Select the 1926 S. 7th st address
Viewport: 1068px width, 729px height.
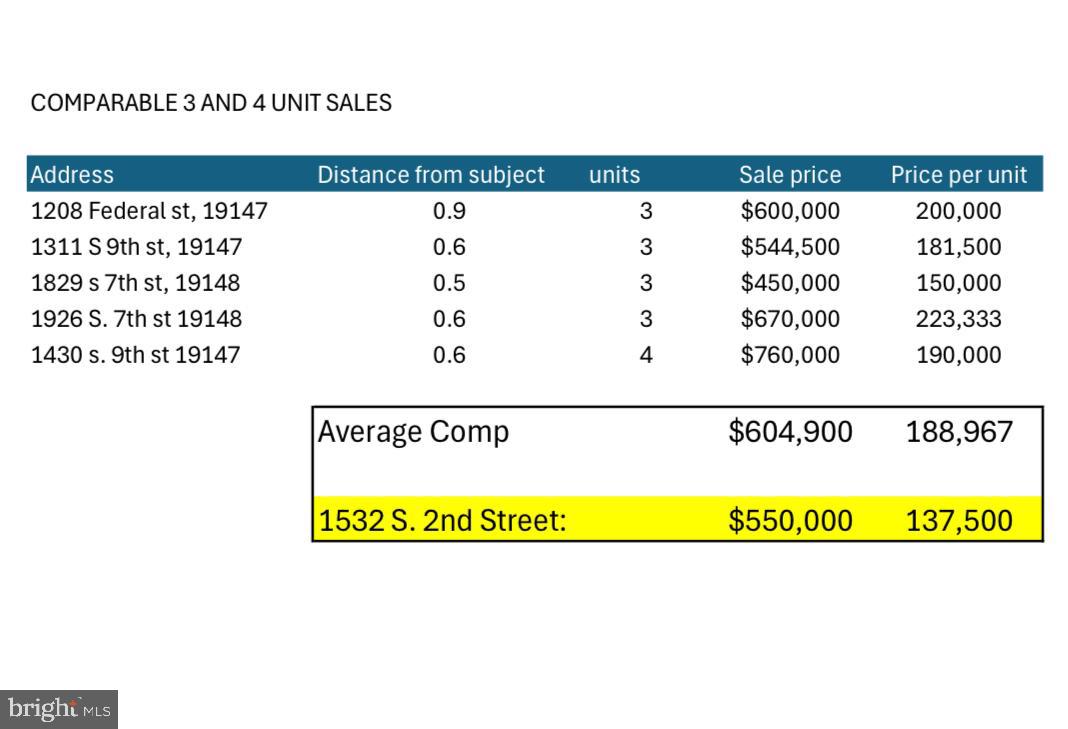[136, 319]
